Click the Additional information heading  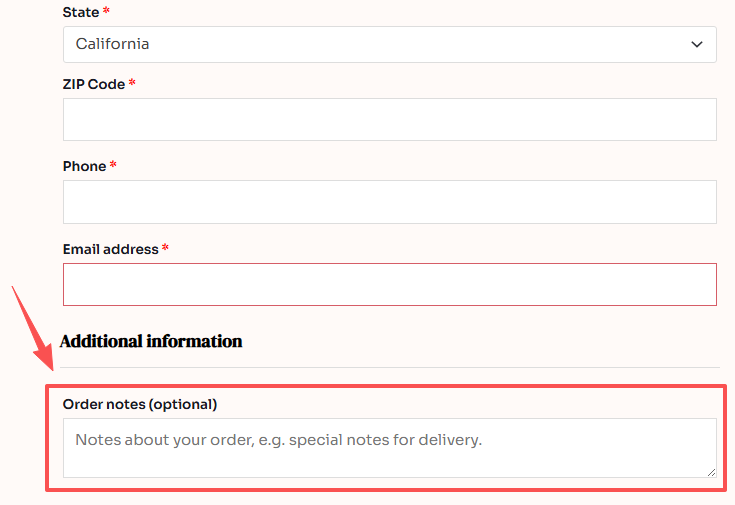(151, 341)
